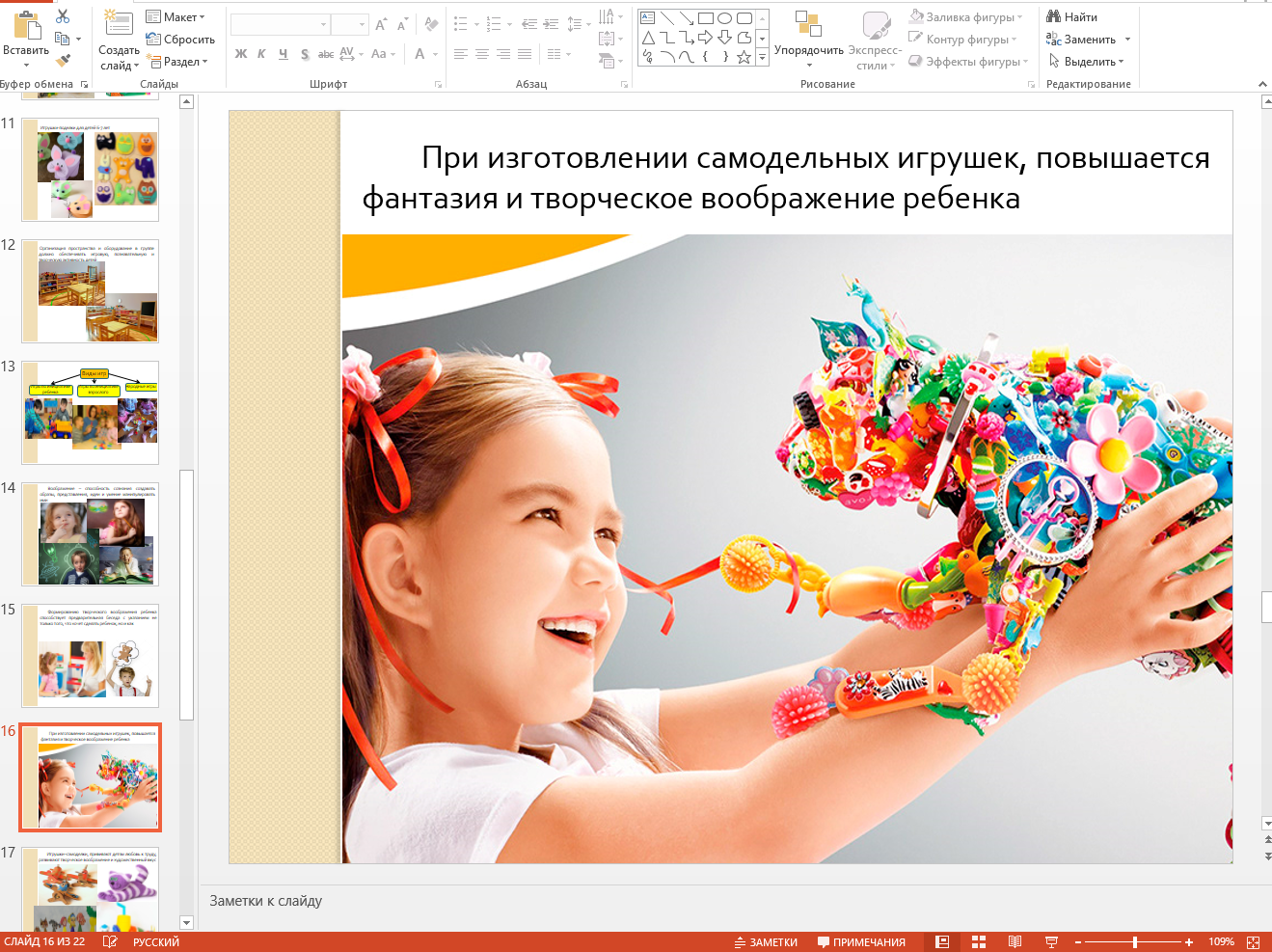Image resolution: width=1272 pixels, height=952 pixels.
Task: Open the Раздел section dropdown
Action: (178, 61)
